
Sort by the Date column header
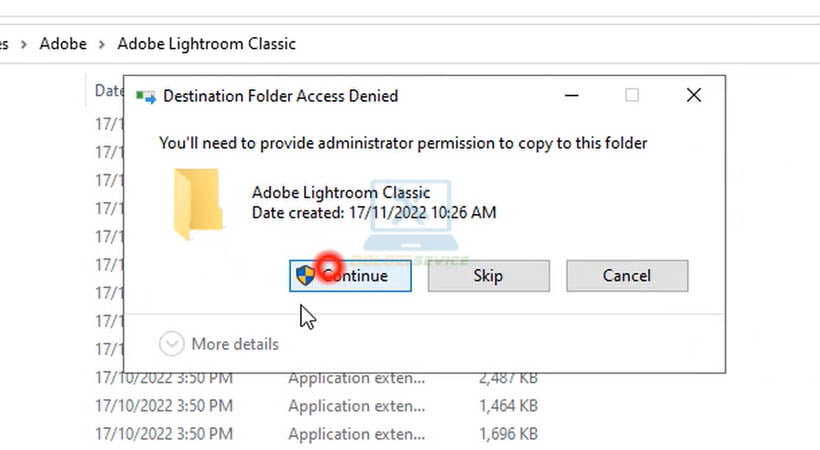[x=108, y=90]
